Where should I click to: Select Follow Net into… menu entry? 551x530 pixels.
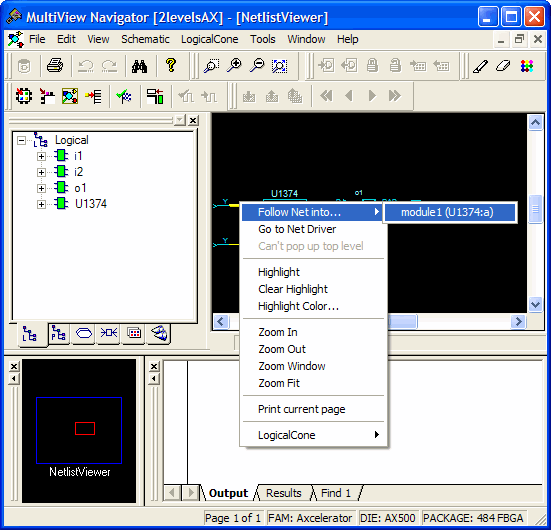[312, 212]
